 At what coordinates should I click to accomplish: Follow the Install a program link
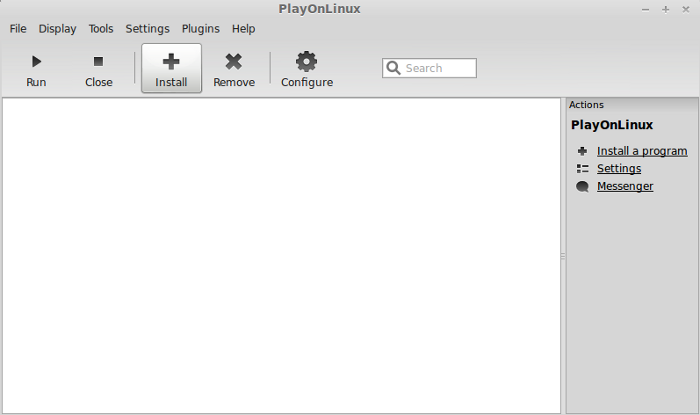point(642,151)
